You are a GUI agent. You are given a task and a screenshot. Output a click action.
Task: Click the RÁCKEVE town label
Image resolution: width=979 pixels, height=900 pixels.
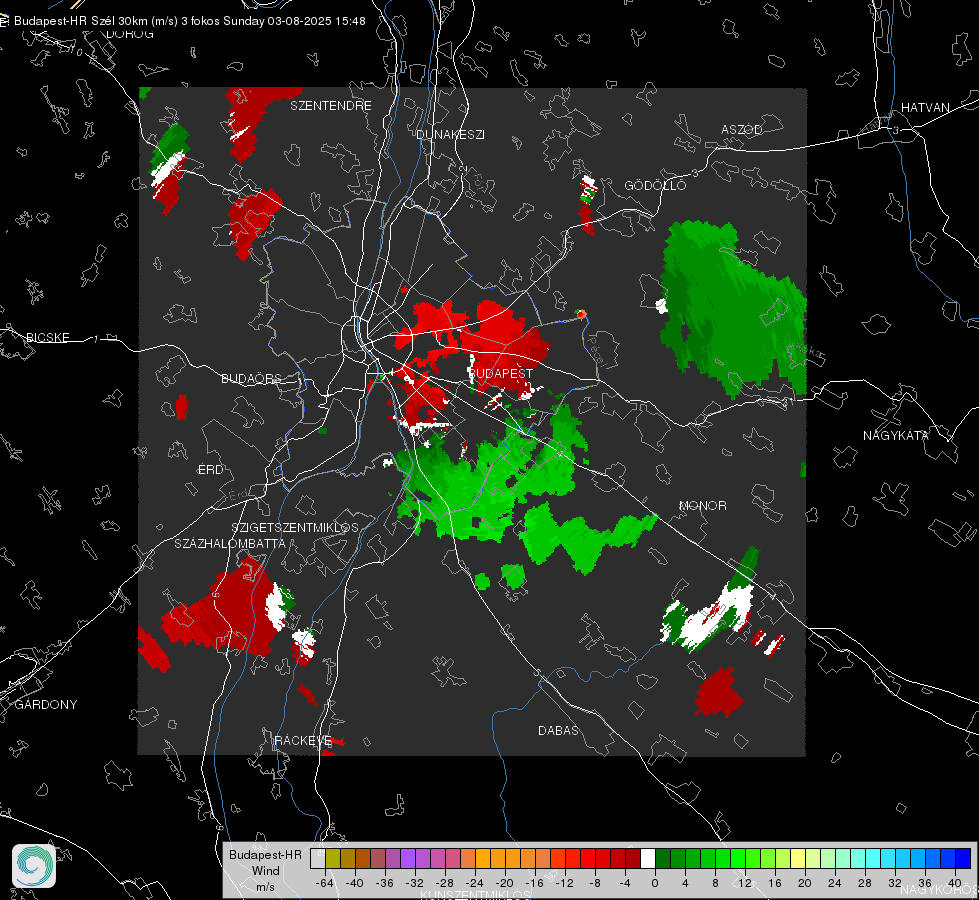tap(303, 741)
